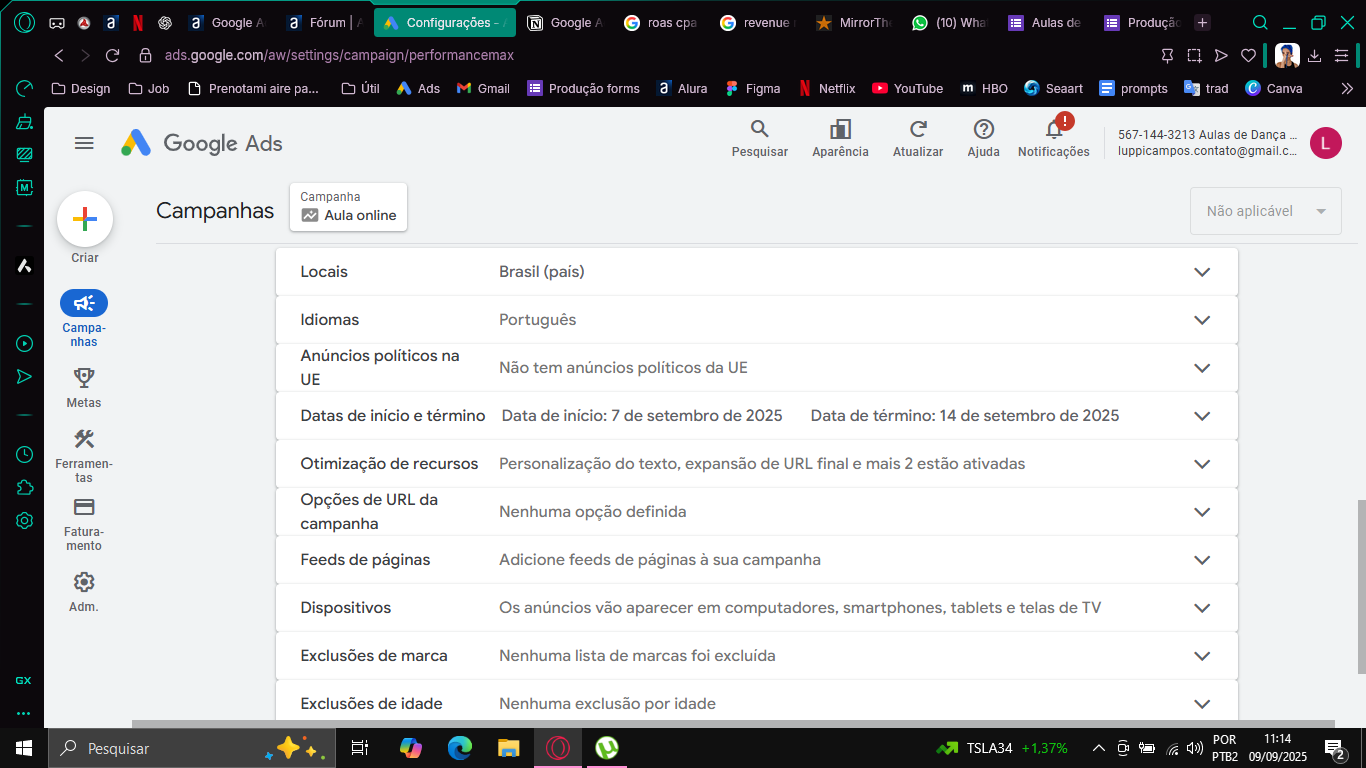Viewport: 1366px width, 768px height.
Task: Open File Explorer from taskbar
Action: pos(509,748)
